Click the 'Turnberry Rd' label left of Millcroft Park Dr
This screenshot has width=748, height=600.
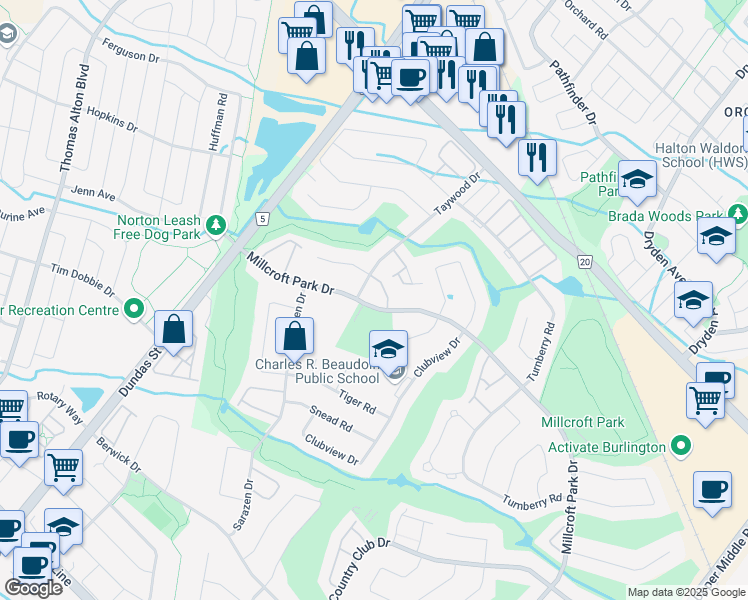(532, 502)
